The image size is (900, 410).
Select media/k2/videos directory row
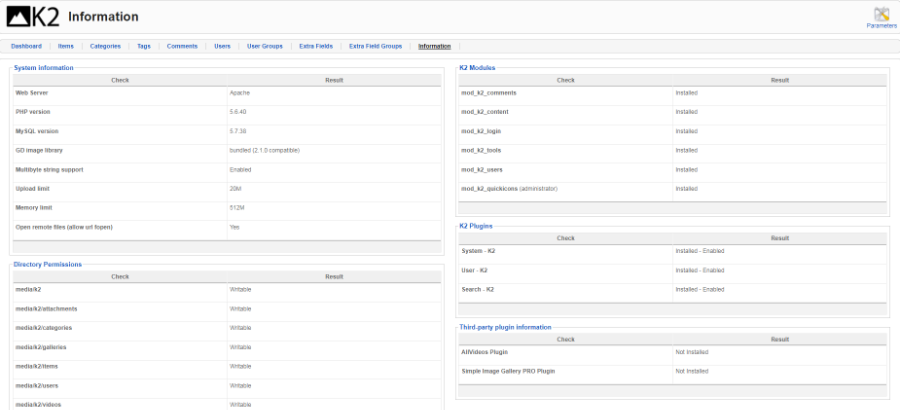click(227, 404)
